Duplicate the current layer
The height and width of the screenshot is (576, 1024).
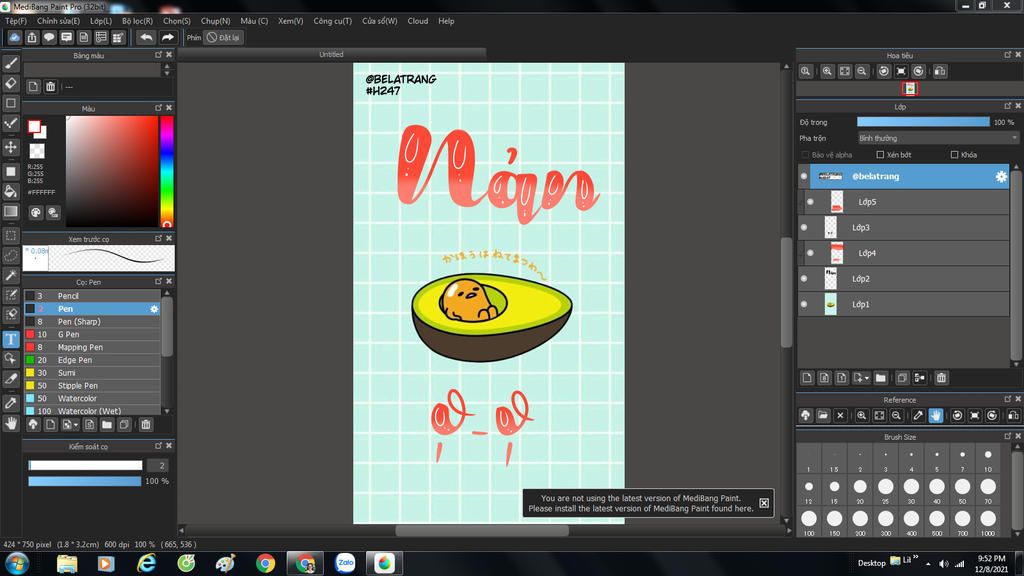(x=902, y=377)
